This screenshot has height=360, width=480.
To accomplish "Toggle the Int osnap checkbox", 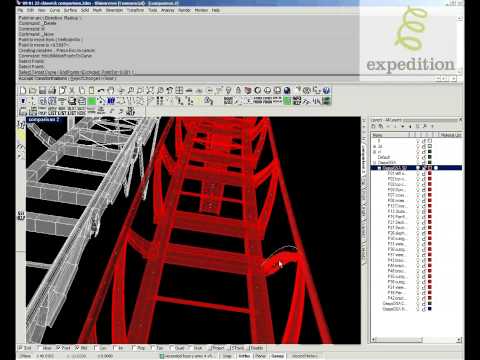I will click(115, 348).
